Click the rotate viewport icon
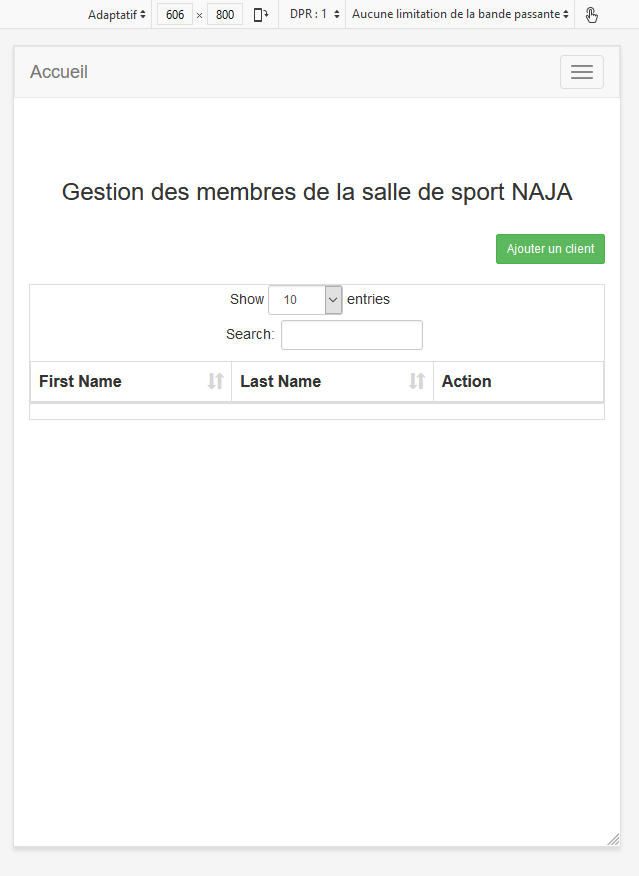 [x=261, y=15]
